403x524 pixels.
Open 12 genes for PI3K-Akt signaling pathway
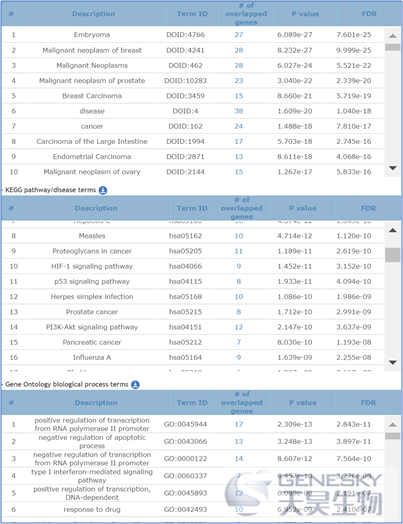pos(239,327)
